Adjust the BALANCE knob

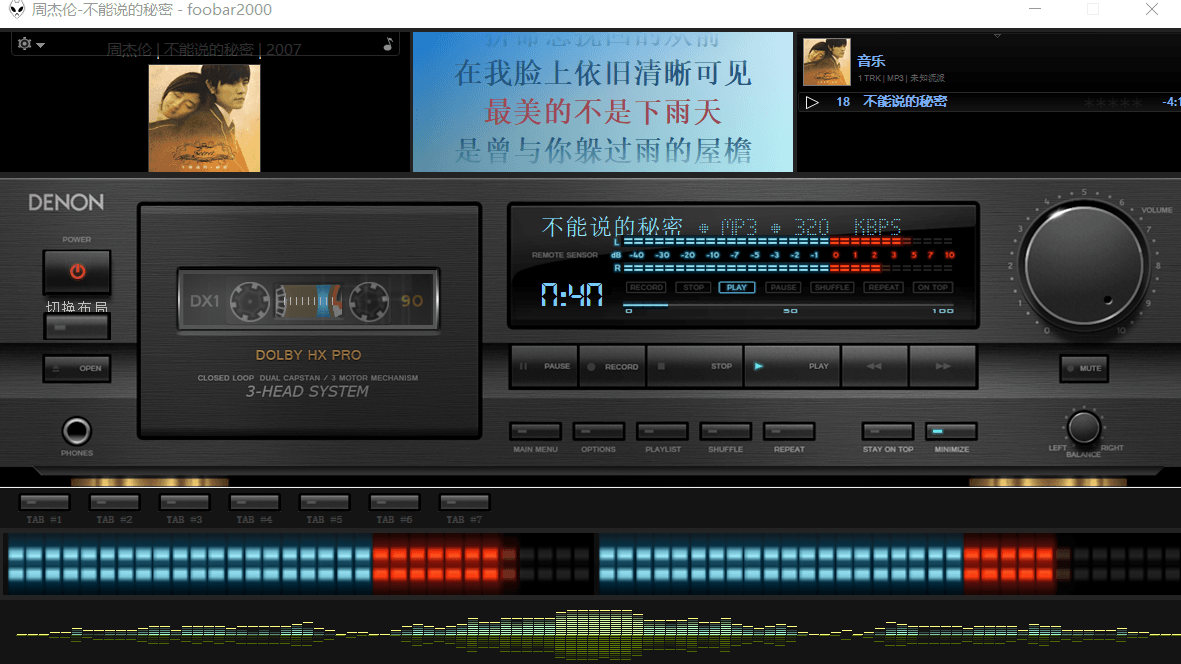click(1083, 428)
